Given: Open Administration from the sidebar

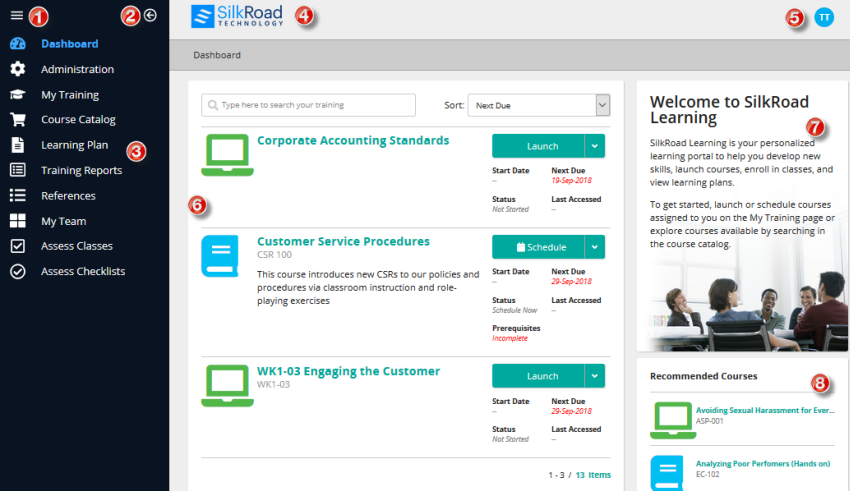Looking at the screenshot, I should (x=78, y=69).
